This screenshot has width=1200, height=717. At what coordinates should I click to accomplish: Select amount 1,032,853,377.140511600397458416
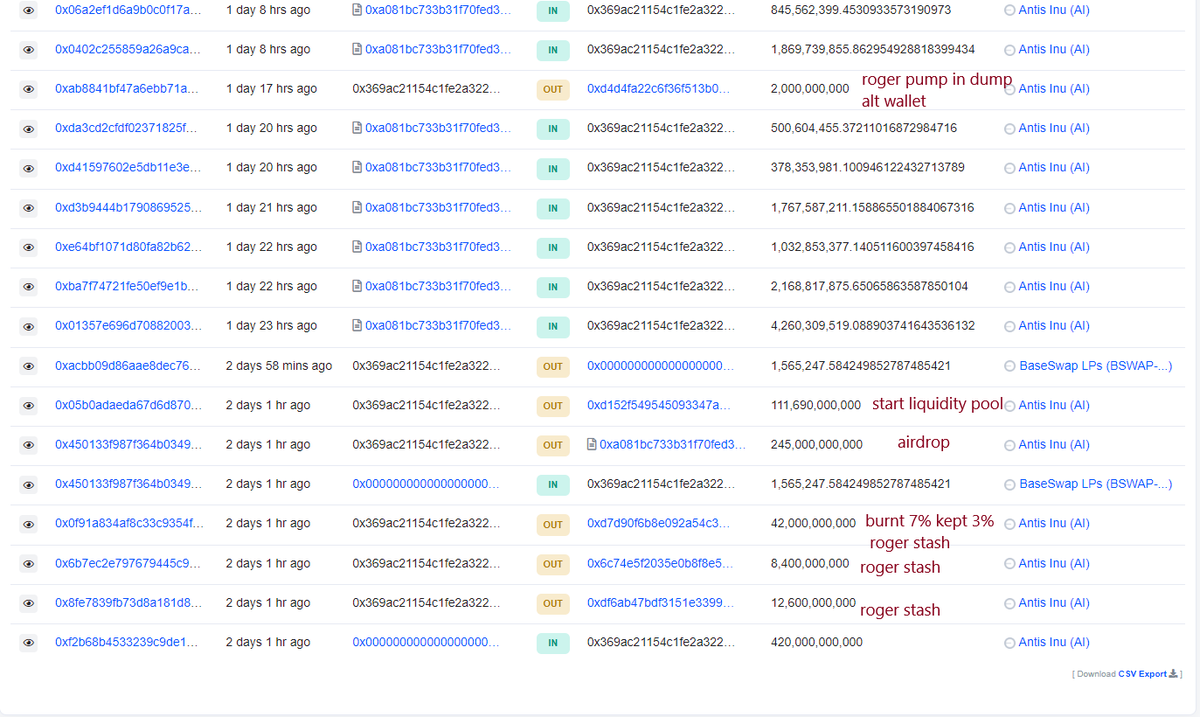point(872,247)
